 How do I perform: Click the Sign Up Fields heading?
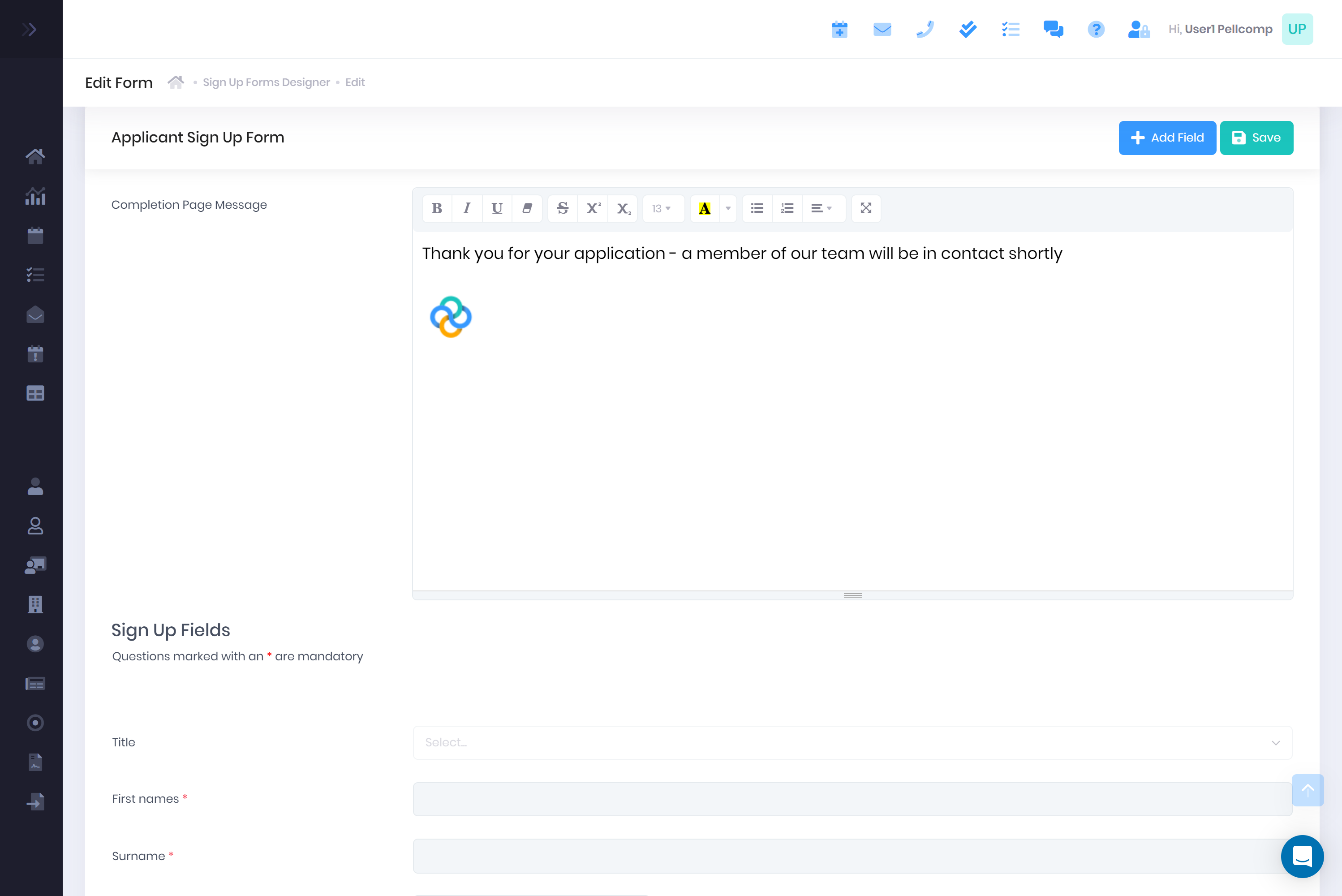(x=170, y=630)
